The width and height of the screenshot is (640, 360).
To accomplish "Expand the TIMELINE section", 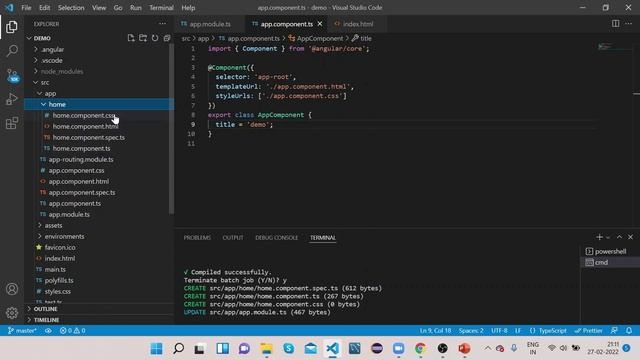I will click(x=99, y=320).
